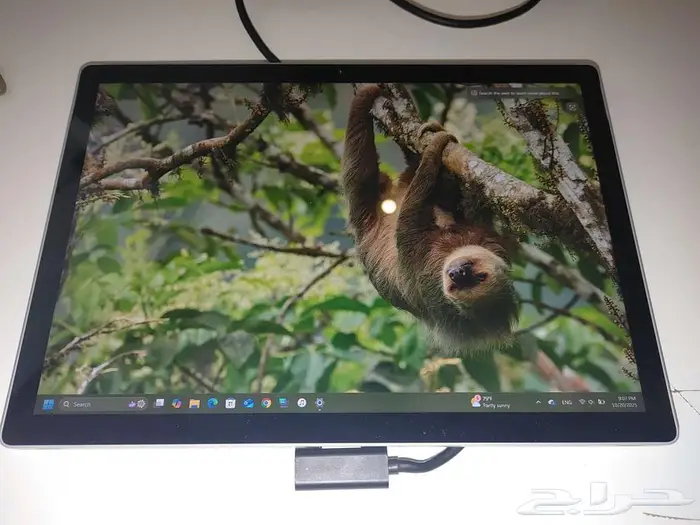
Task: Open Wi-Fi network quick settings
Action: (582, 402)
